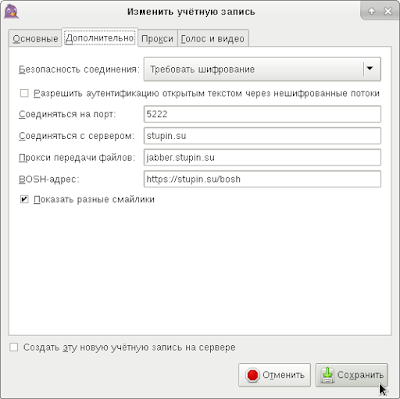Uncheck Показать разные смайлики checkbox
Screen dimensions: 400x399
(24, 199)
